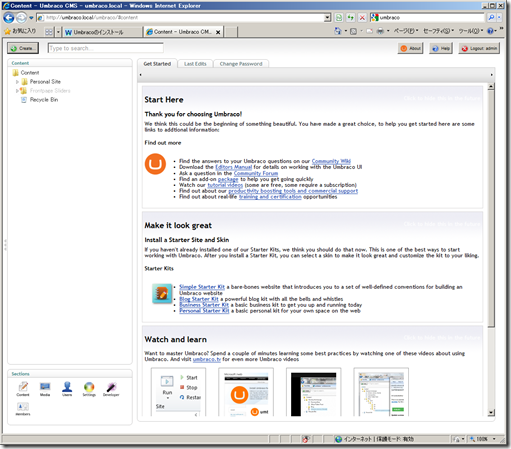The height and width of the screenshot is (449, 511).
Task: Open the IE Tools menu
Action: tap(471, 31)
